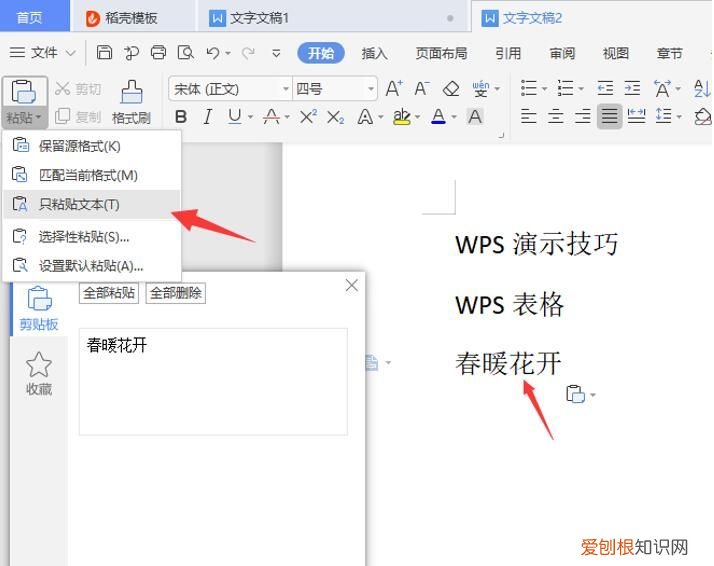Click the Save icon in quick toolbar

[x=104, y=53]
